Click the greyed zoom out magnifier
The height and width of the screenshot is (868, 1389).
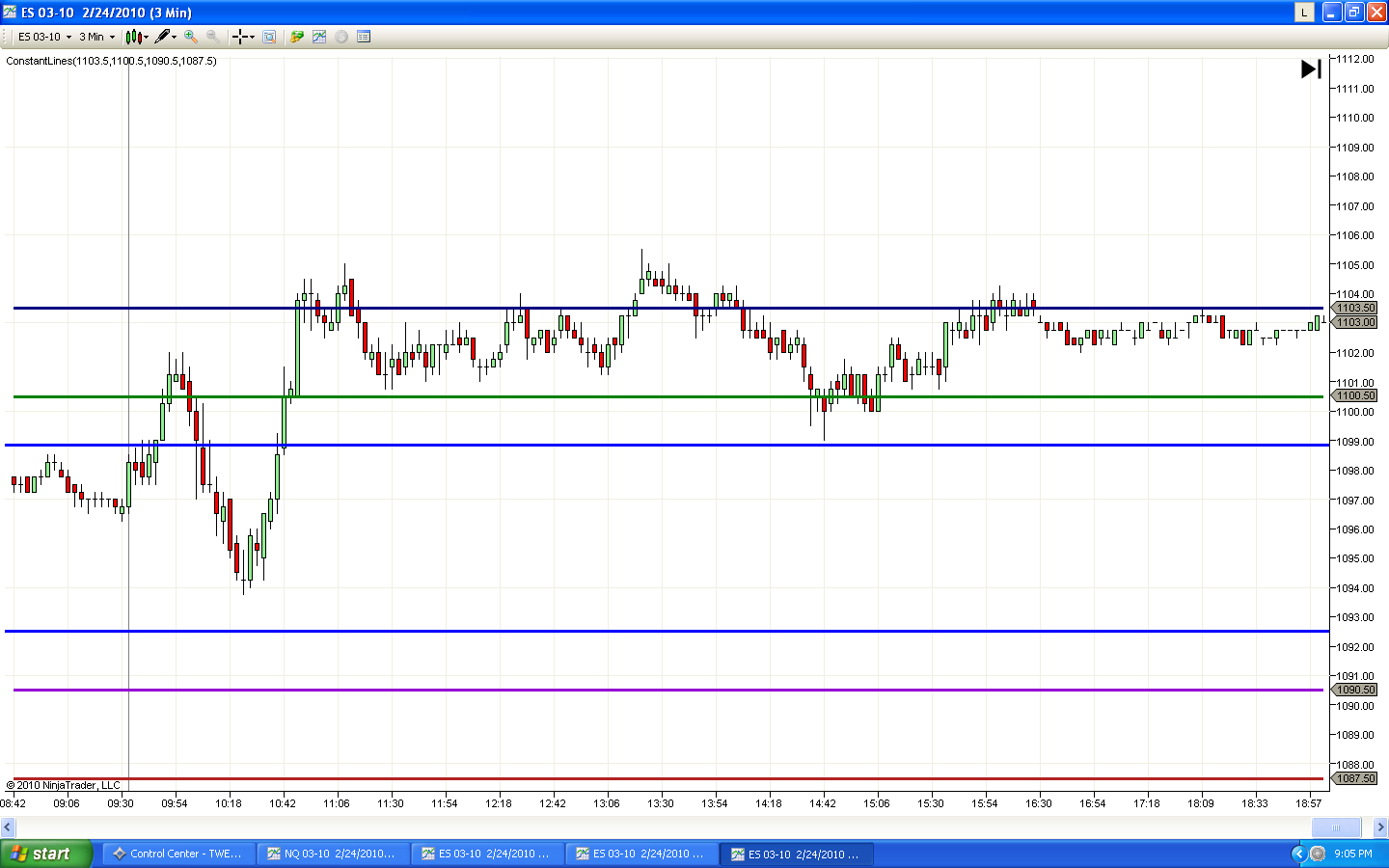click(212, 37)
